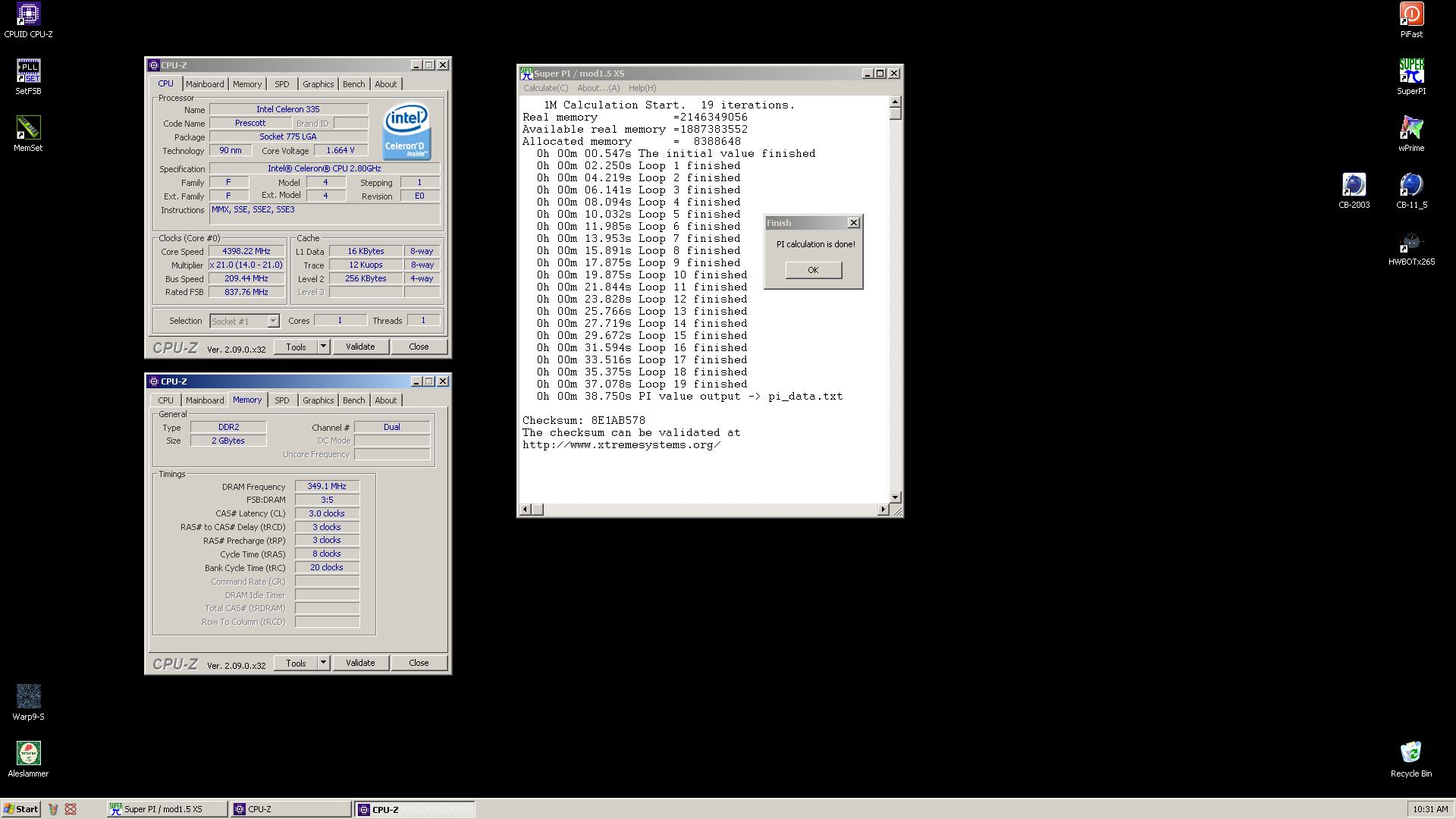Screen dimensions: 1456x819
Task: Expand the Socket #1 selection dropdown
Action: coord(273,322)
